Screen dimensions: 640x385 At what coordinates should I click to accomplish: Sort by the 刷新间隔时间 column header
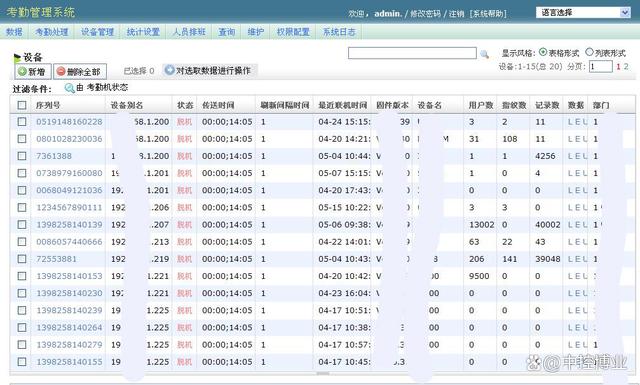tap(284, 105)
